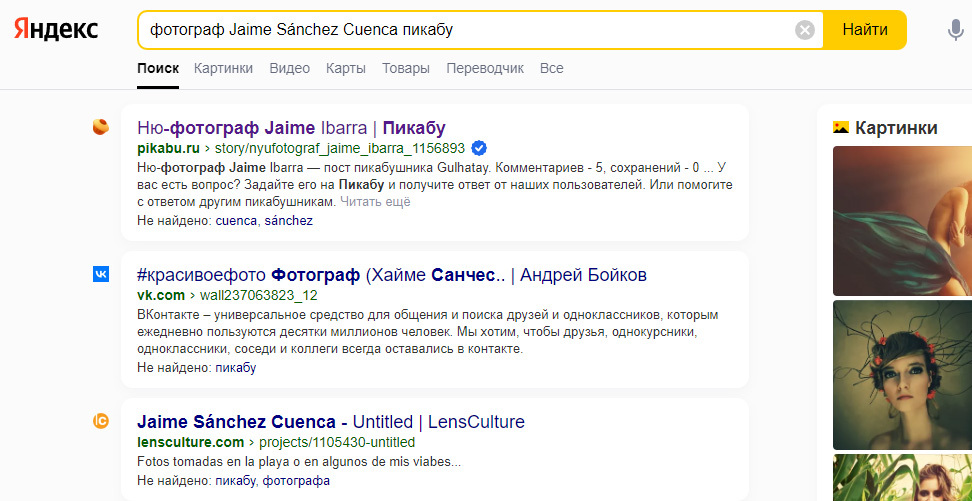
Task: Expand the snippet with Читать ещё
Action: pos(375,201)
